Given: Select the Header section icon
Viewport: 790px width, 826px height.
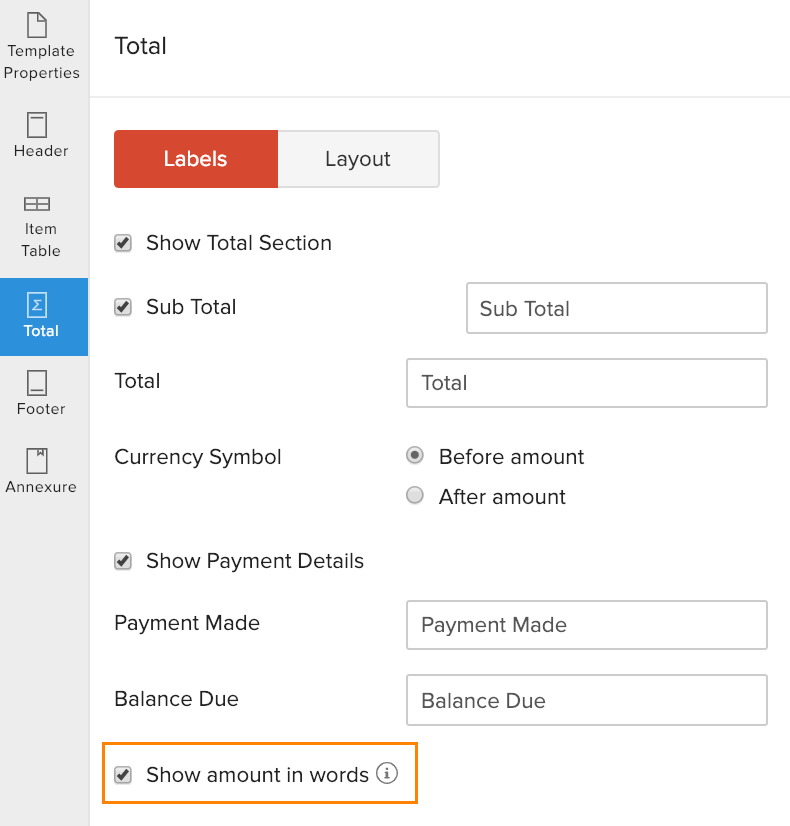Looking at the screenshot, I should pyautogui.click(x=40, y=133).
